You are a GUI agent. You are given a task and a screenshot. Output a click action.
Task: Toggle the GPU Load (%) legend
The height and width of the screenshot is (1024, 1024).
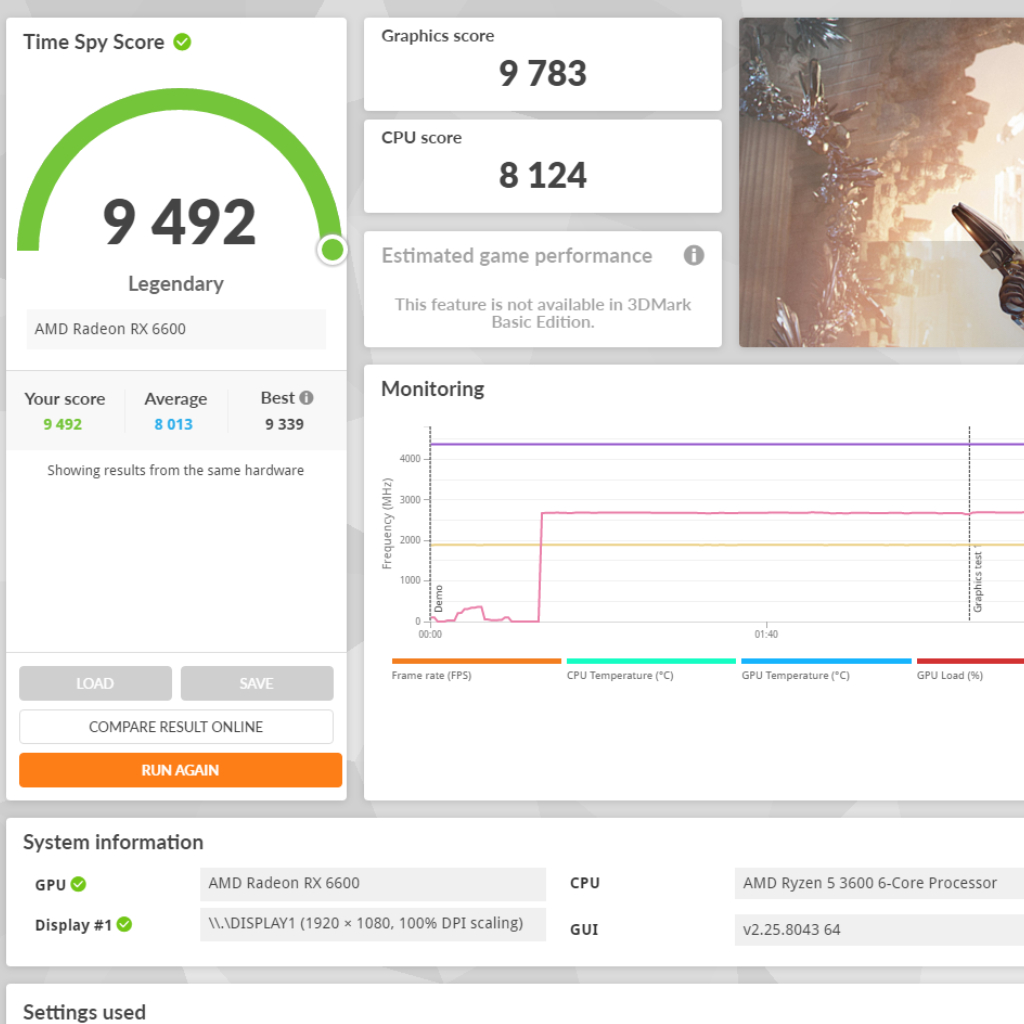970,670
